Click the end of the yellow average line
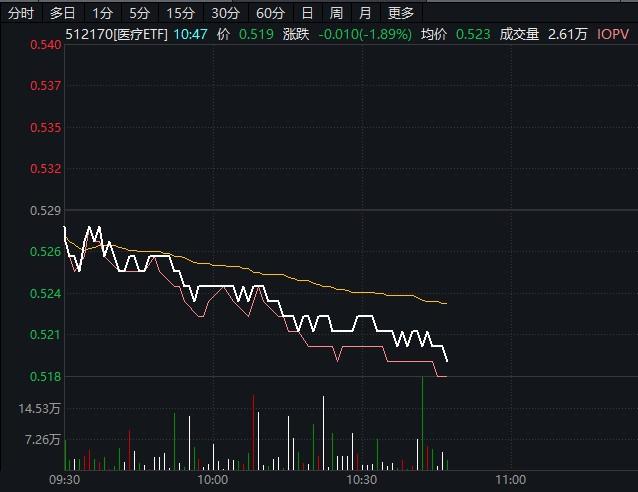The height and width of the screenshot is (492, 638). 446,304
